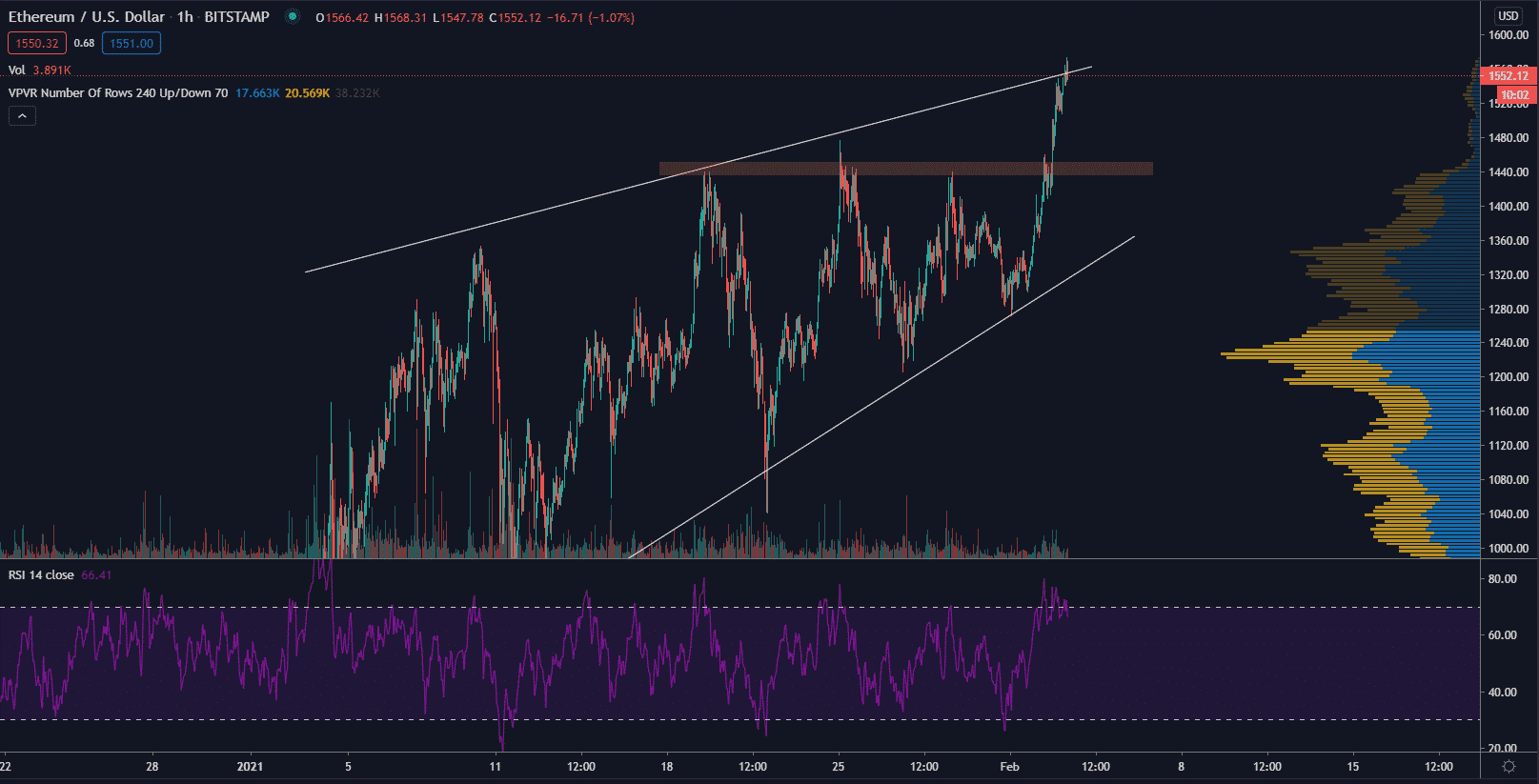Open the USD currency selector

tap(1508, 15)
